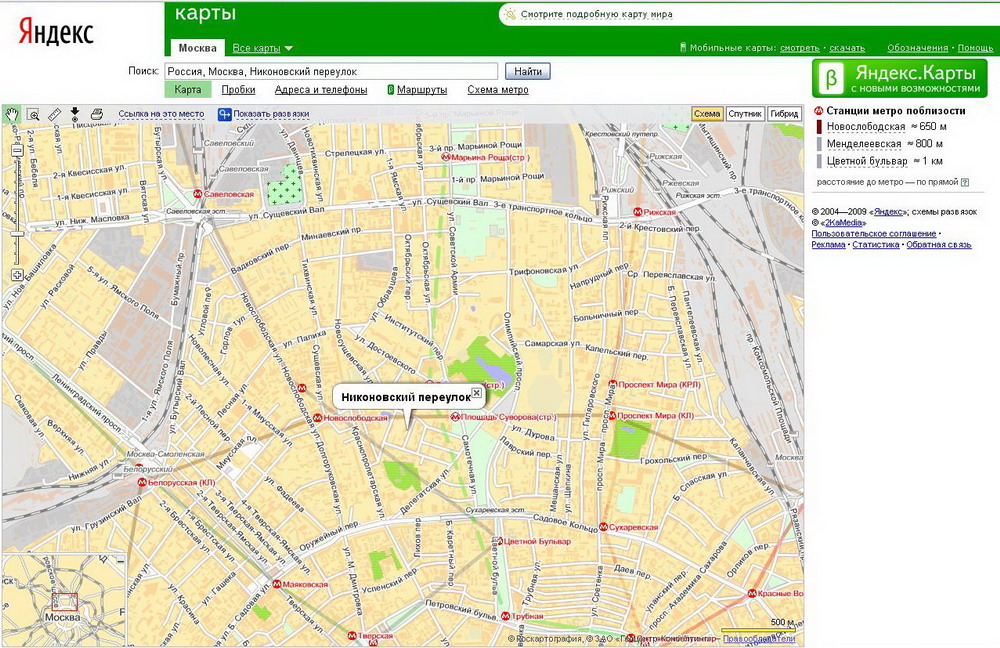Close the Никоновский переулок balloon
Image resolution: width=1000 pixels, height=648 pixels.
tap(477, 393)
